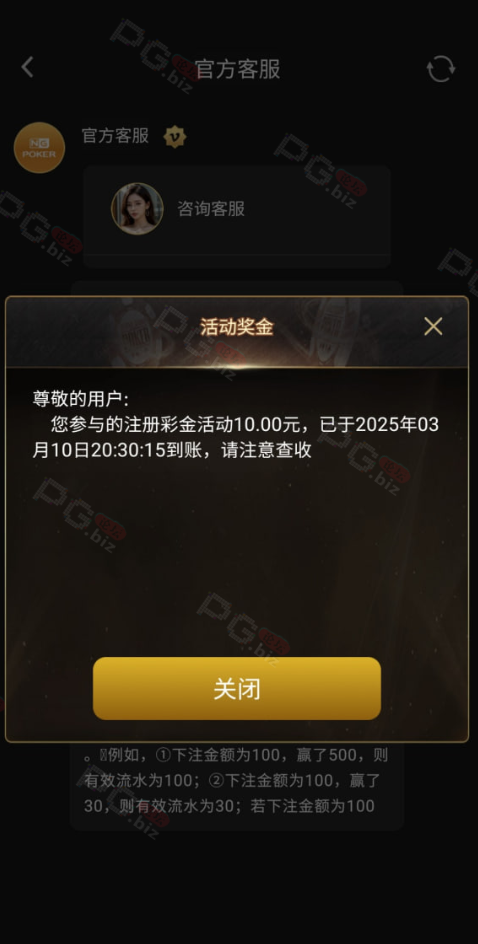The image size is (478, 944).
Task: Tap the 官方客服 header title
Action: pos(238,69)
